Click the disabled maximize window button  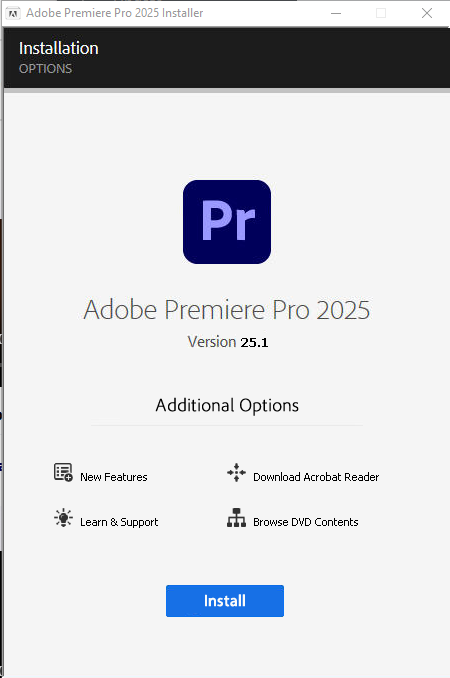pos(381,13)
